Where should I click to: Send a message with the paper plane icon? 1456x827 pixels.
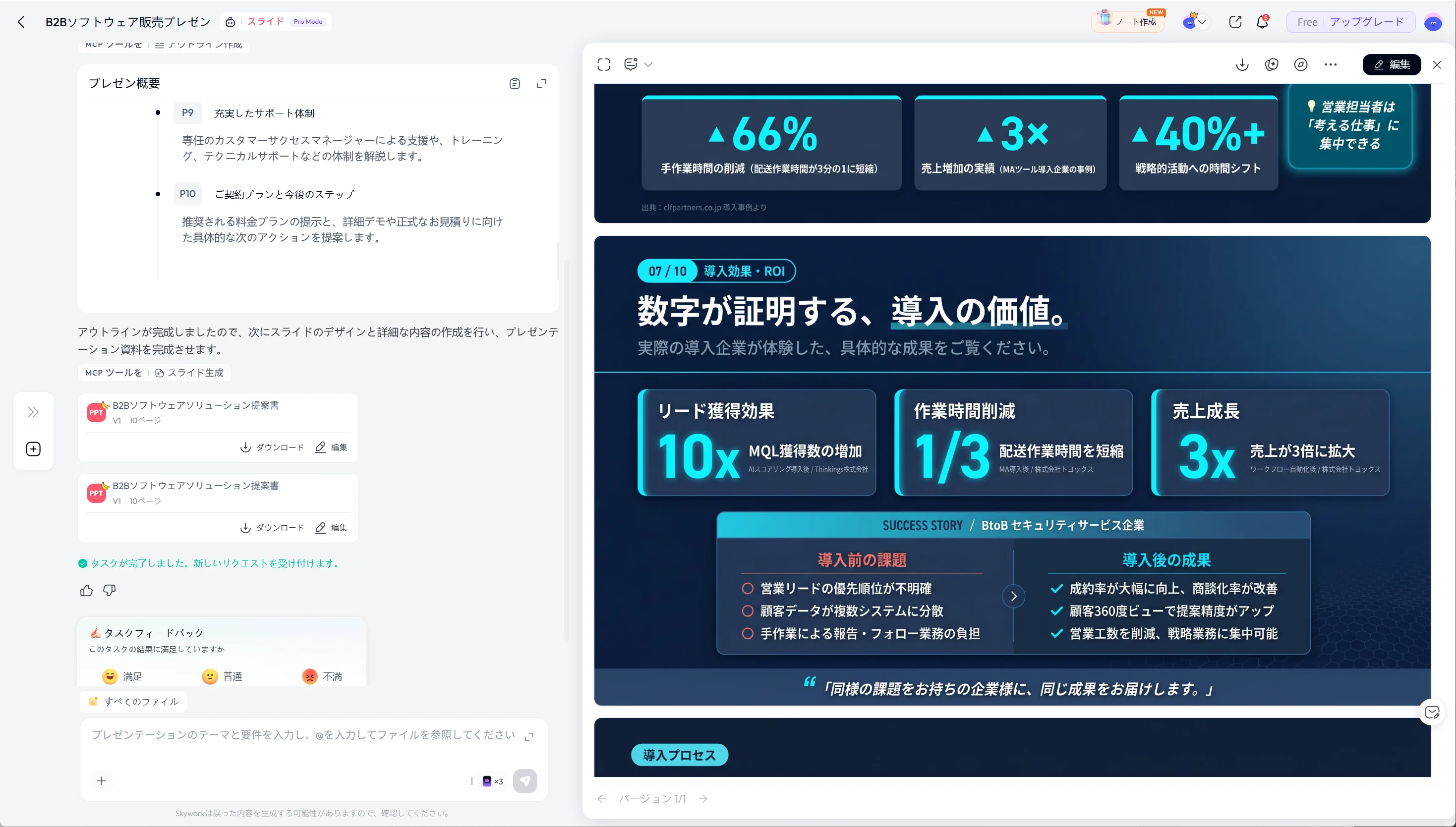[525, 781]
